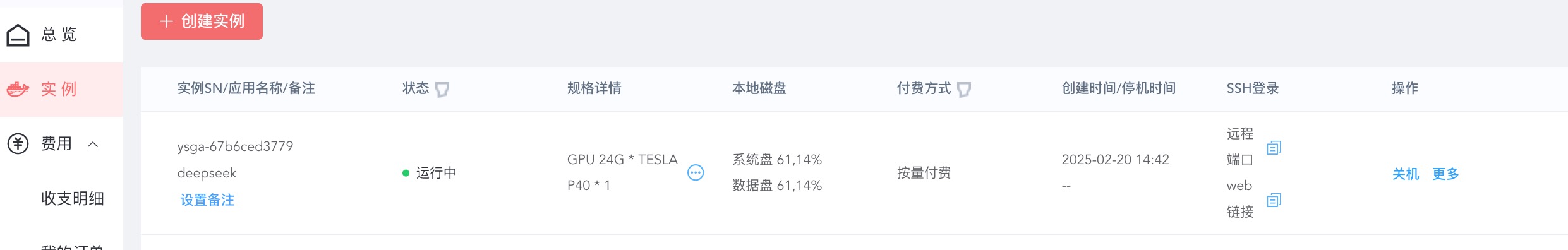Click instance SN ysga-67b6ced3779

(235, 146)
